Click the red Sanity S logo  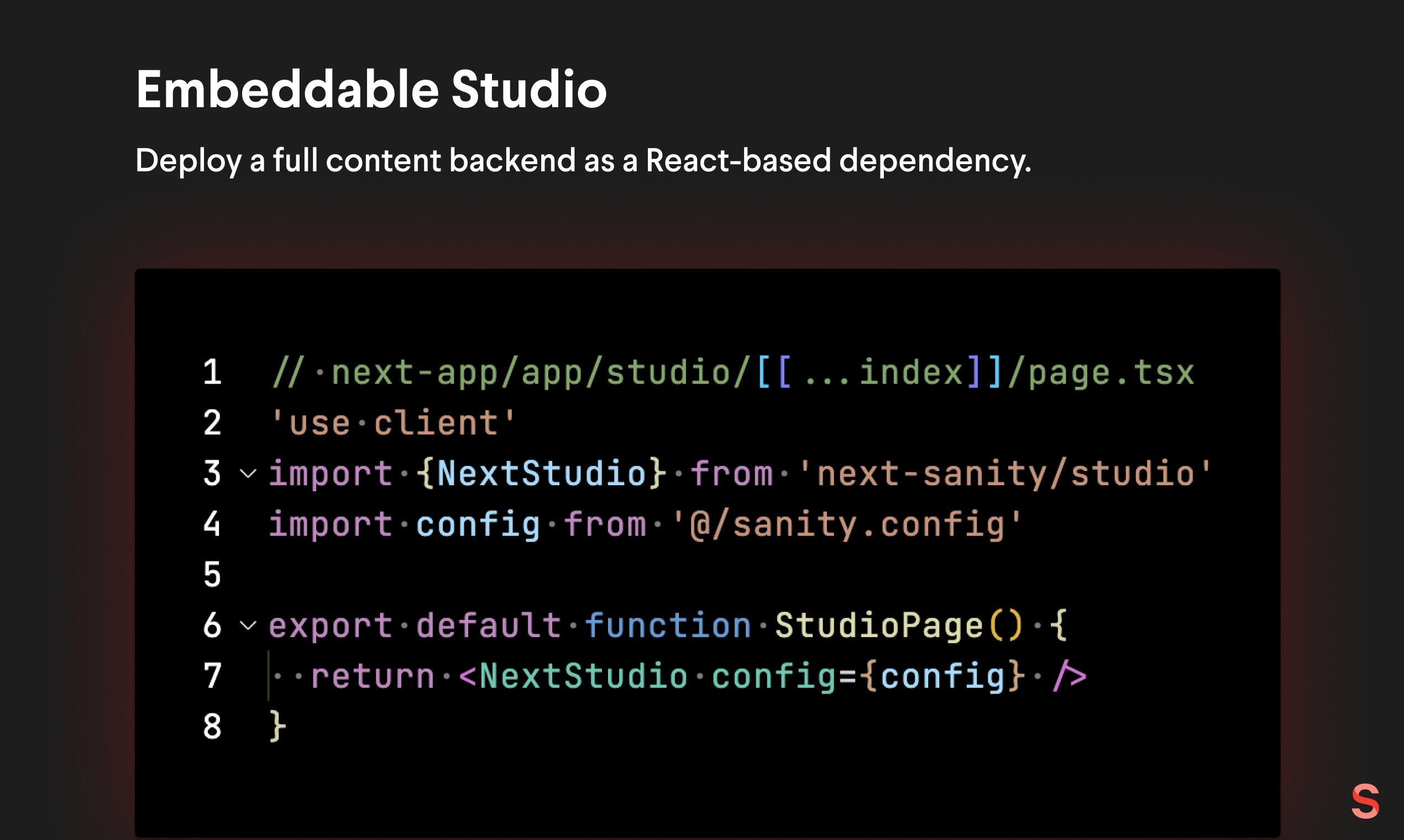1365,801
